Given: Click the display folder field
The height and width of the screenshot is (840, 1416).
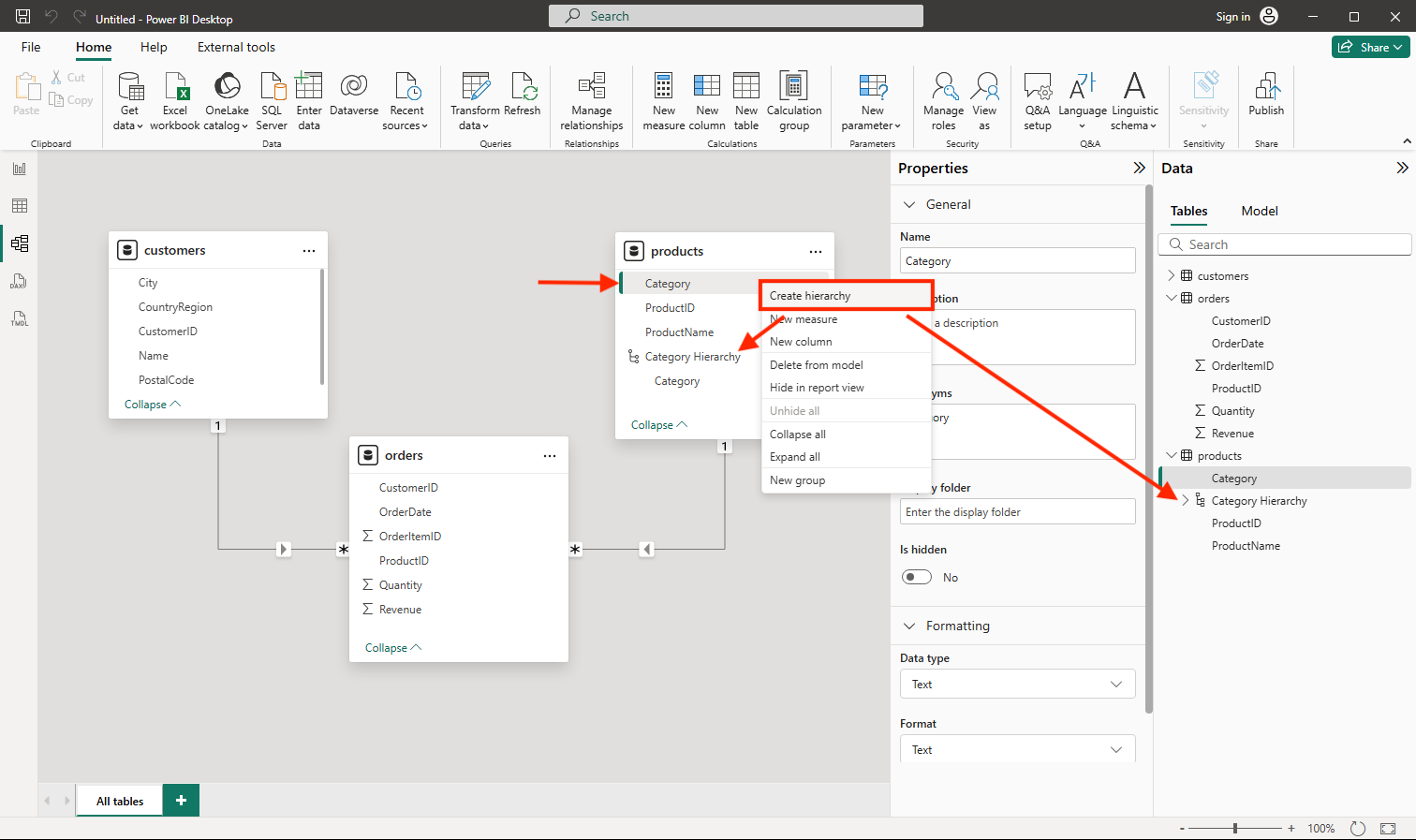Looking at the screenshot, I should click(x=1018, y=512).
